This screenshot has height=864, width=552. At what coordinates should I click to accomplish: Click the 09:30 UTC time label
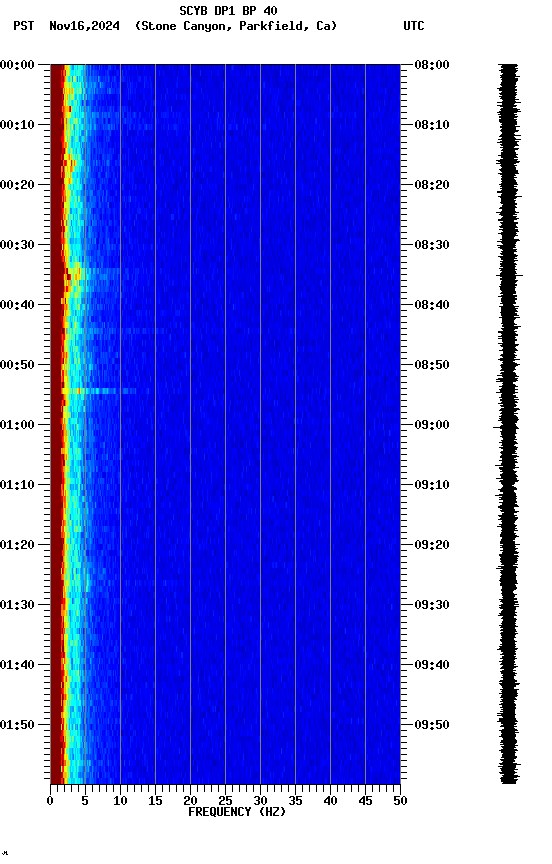[432, 606]
